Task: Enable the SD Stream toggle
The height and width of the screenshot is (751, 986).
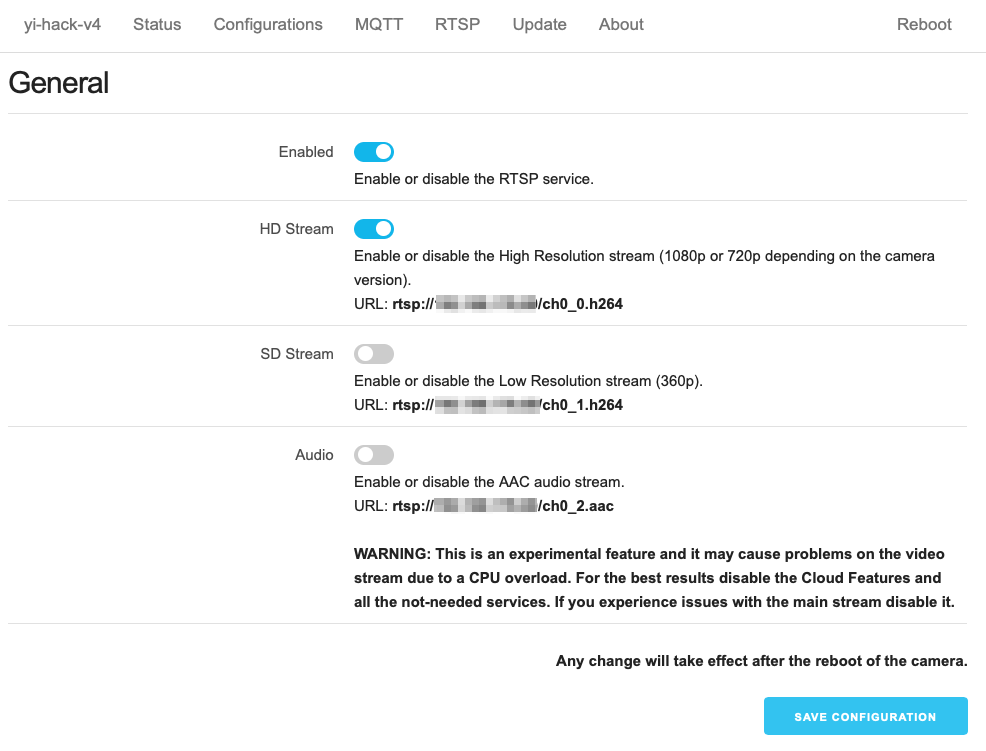Action: click(x=374, y=354)
